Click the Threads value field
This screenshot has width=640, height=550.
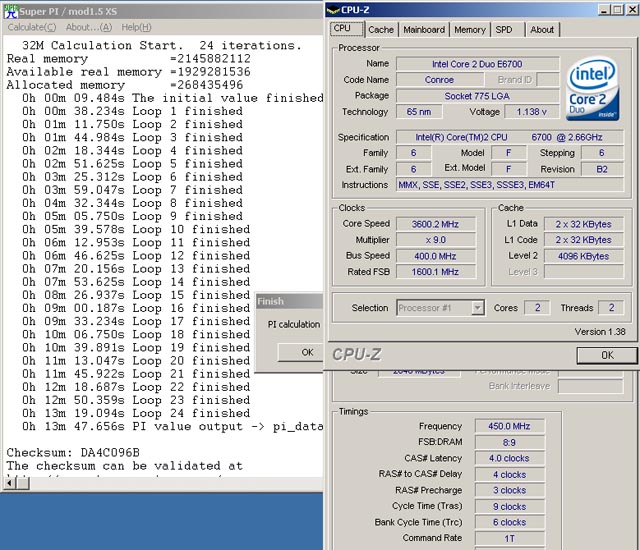611,308
